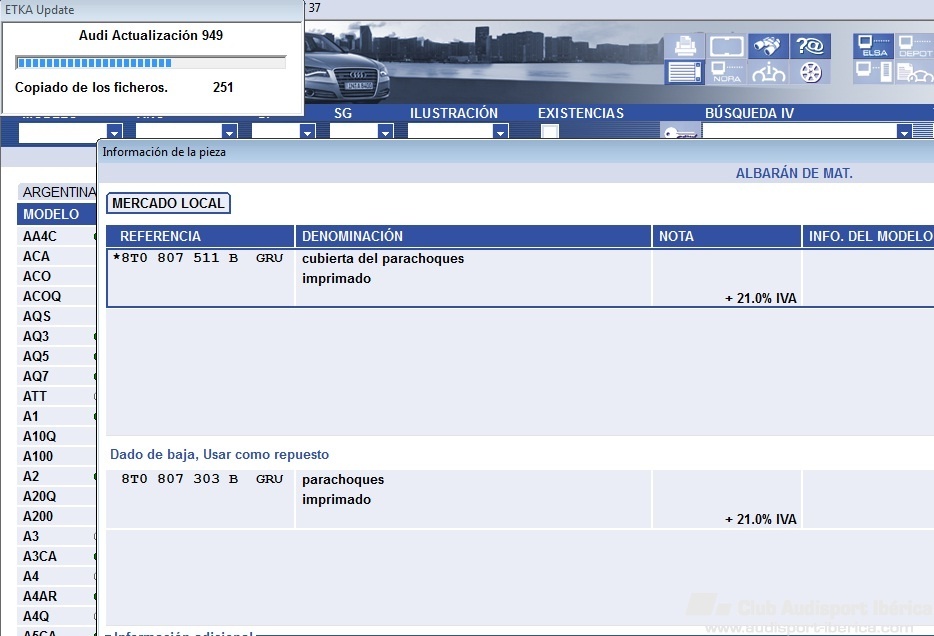Select model A20Q
This screenshot has height=636, width=934.
(x=57, y=496)
